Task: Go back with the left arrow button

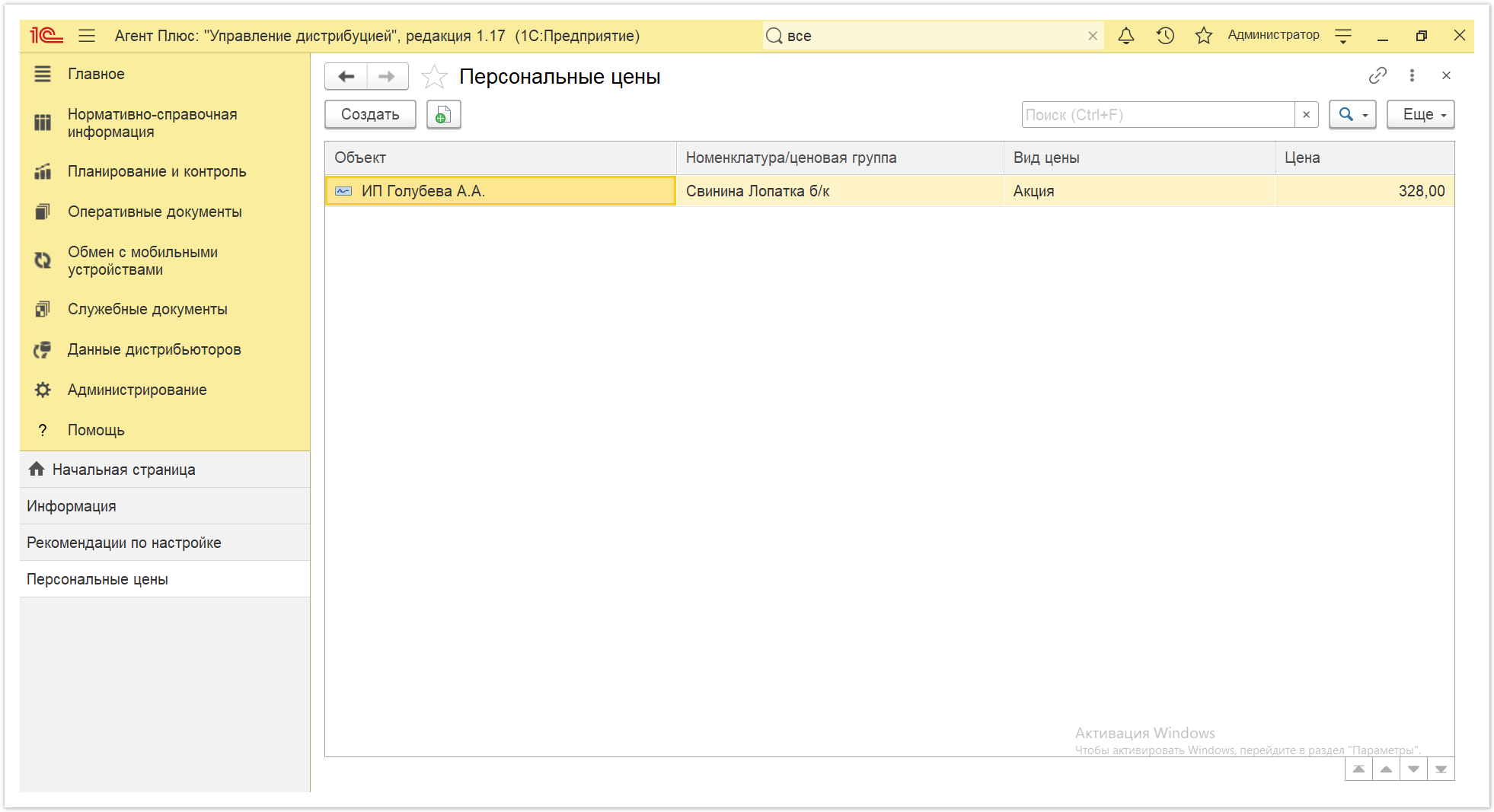Action: [346, 76]
